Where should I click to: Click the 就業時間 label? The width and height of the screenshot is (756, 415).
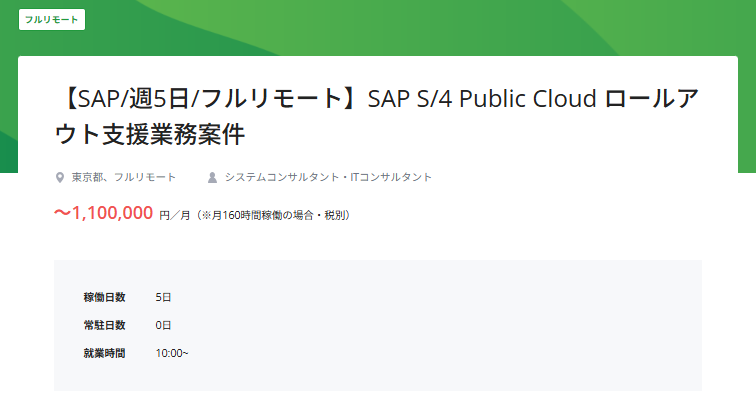[x=104, y=353]
